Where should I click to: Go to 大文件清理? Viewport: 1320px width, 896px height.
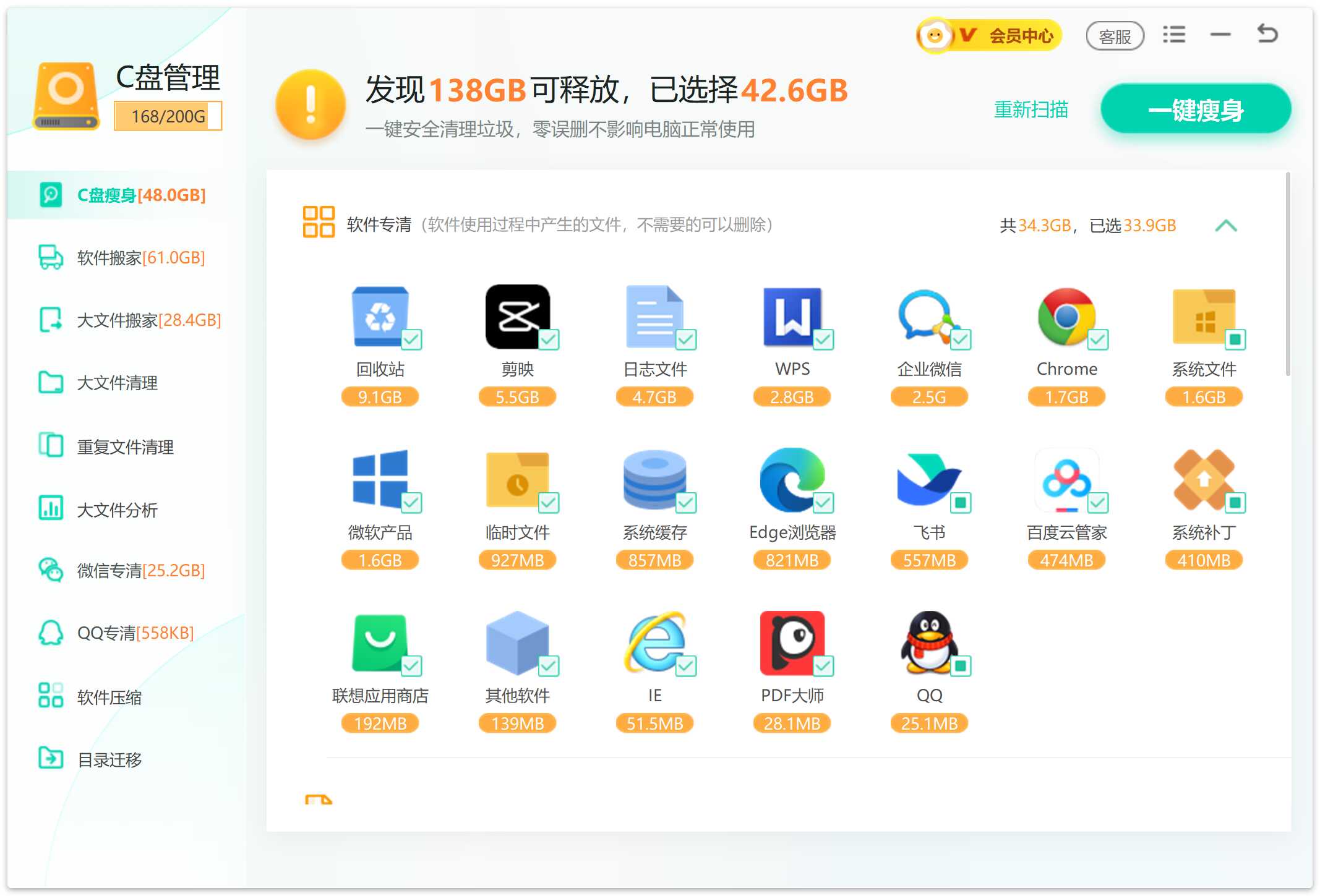[126, 383]
